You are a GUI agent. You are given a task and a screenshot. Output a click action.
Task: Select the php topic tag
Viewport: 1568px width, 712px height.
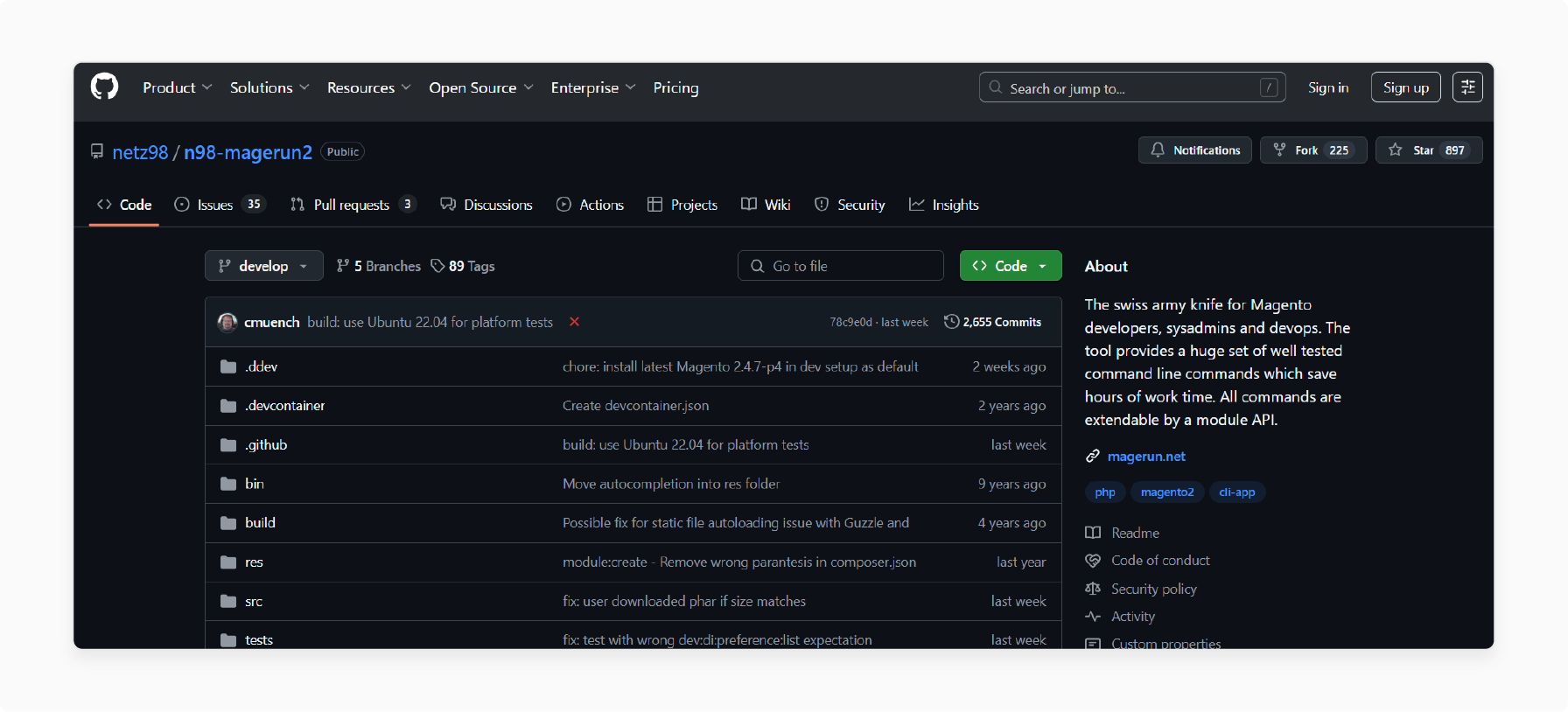(1105, 492)
